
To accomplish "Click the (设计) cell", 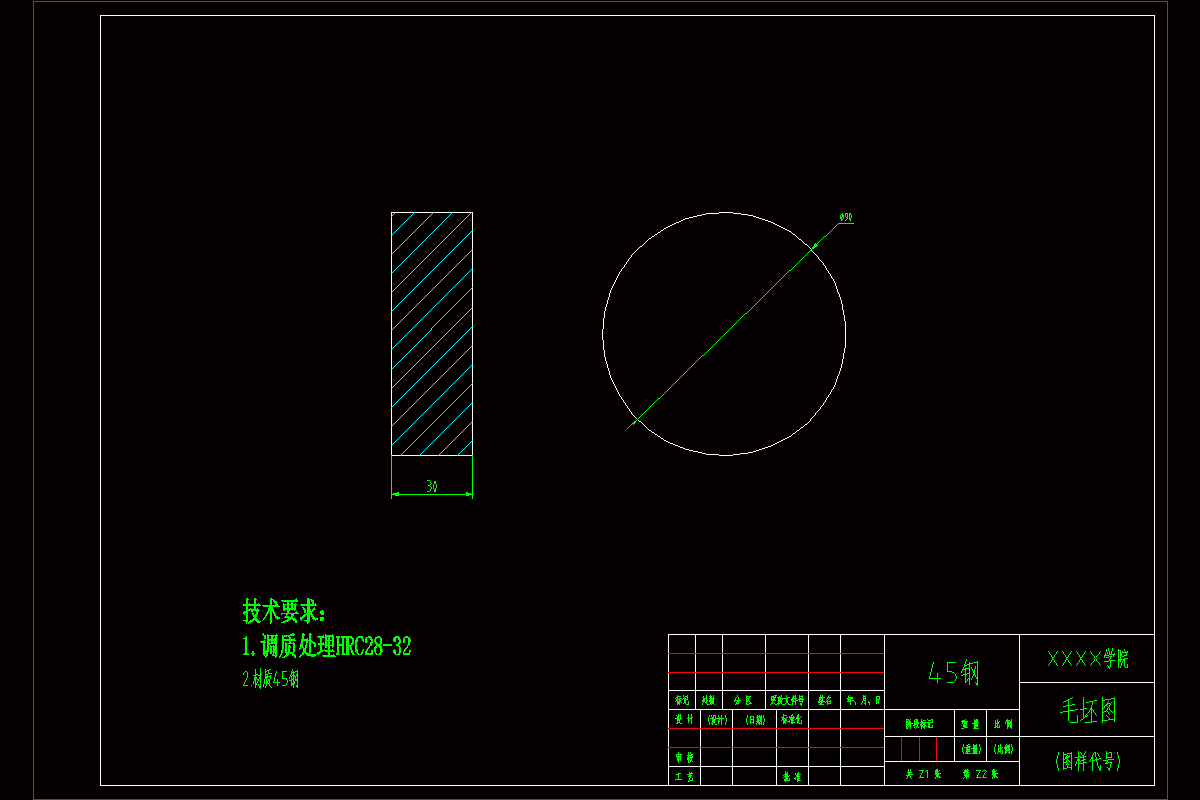I will [x=716, y=720].
